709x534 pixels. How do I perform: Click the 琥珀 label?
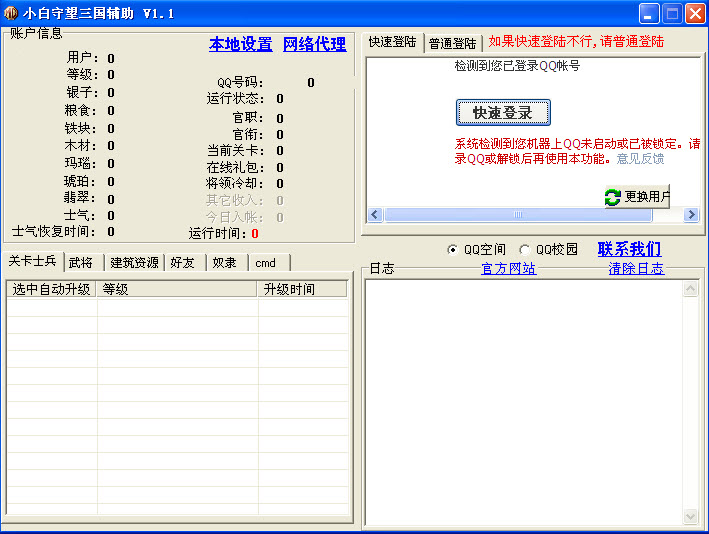pos(80,181)
